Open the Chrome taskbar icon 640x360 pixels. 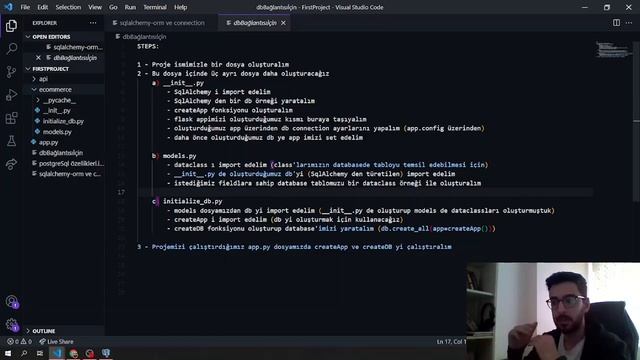tap(73, 353)
